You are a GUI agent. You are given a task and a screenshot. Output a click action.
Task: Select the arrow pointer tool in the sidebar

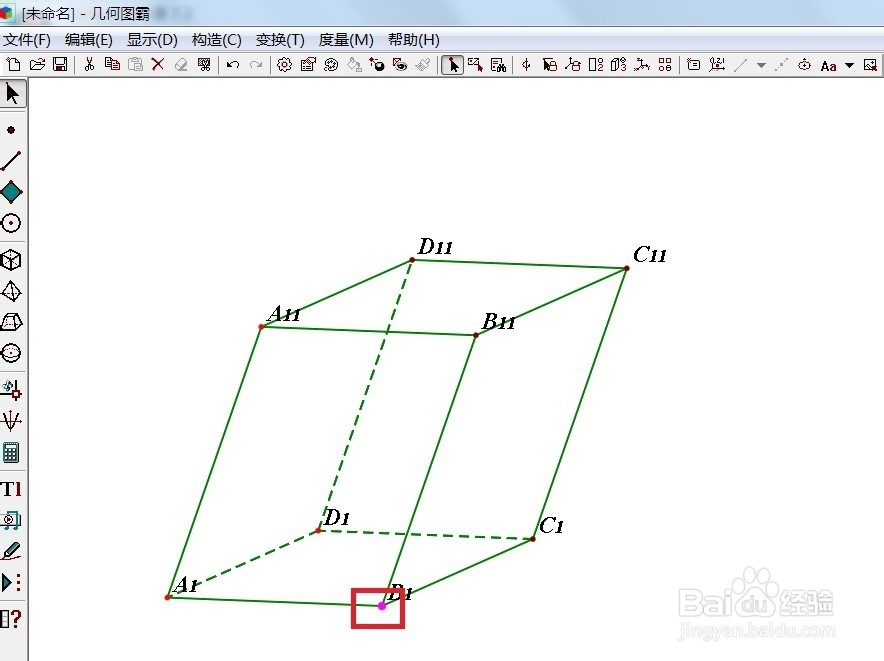(x=12, y=94)
